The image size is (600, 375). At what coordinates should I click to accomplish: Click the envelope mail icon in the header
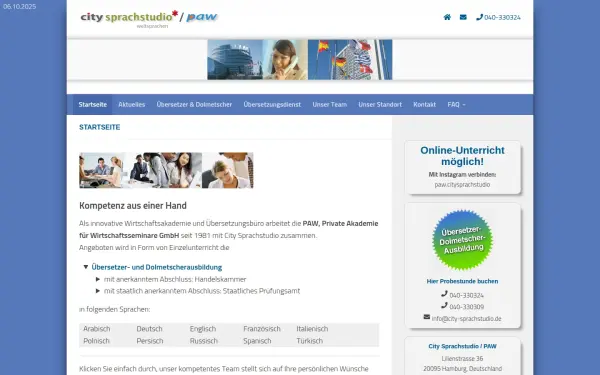pyautogui.click(x=463, y=17)
